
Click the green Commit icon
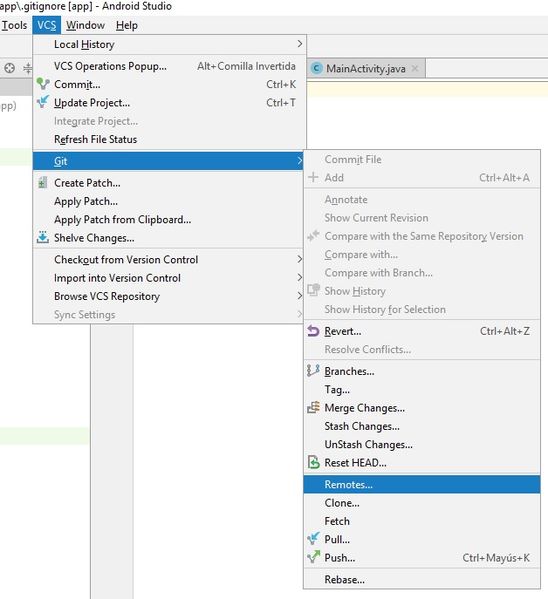43,84
